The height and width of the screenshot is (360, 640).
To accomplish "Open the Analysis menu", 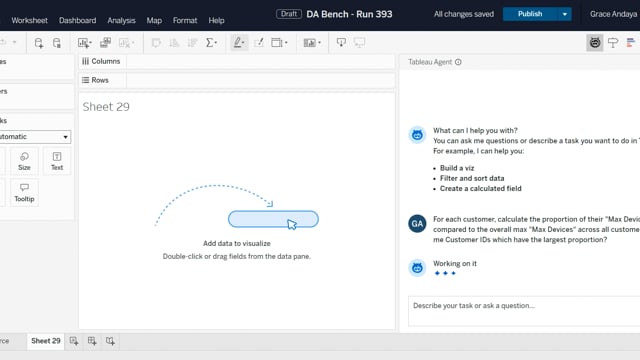I will coord(121,20).
